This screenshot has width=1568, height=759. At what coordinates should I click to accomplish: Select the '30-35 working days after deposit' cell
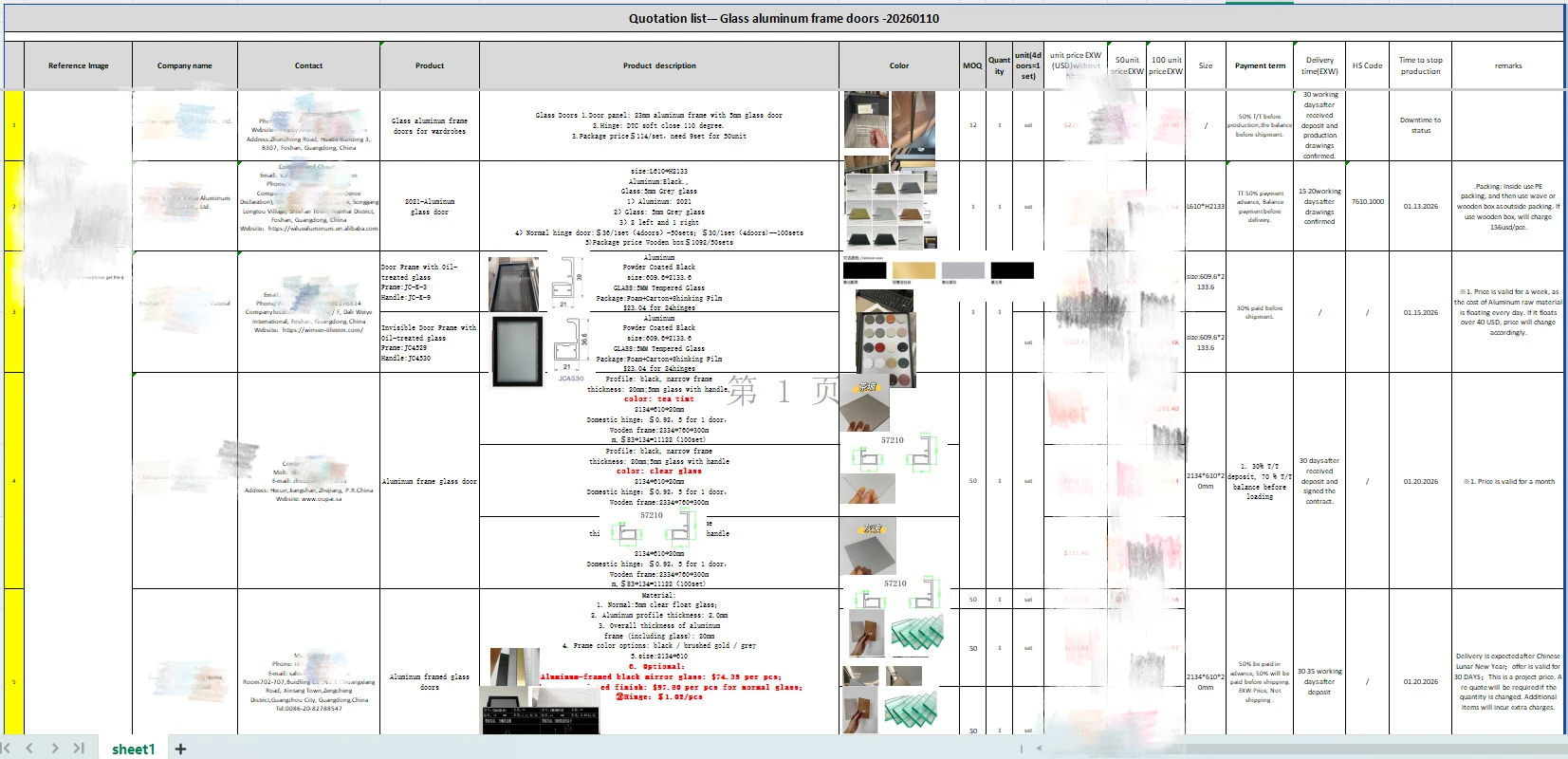[x=1319, y=681]
